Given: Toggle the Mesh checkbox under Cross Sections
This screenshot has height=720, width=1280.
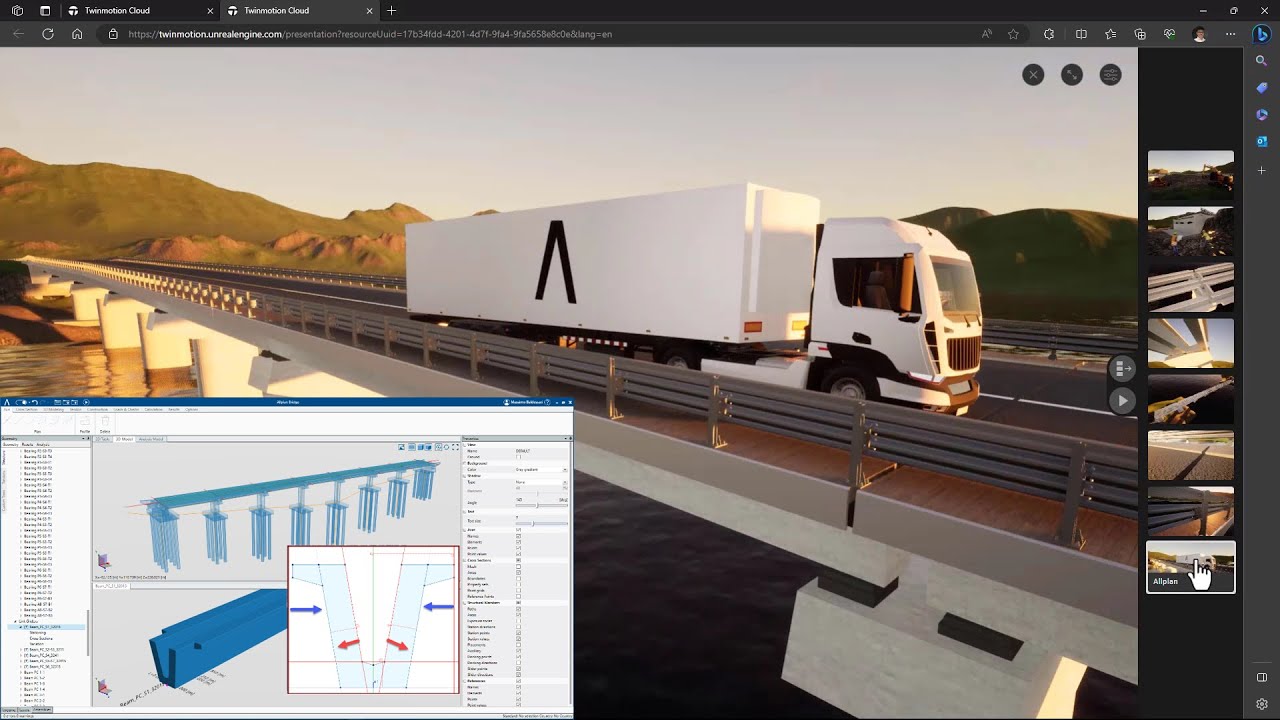Looking at the screenshot, I should [x=518, y=566].
